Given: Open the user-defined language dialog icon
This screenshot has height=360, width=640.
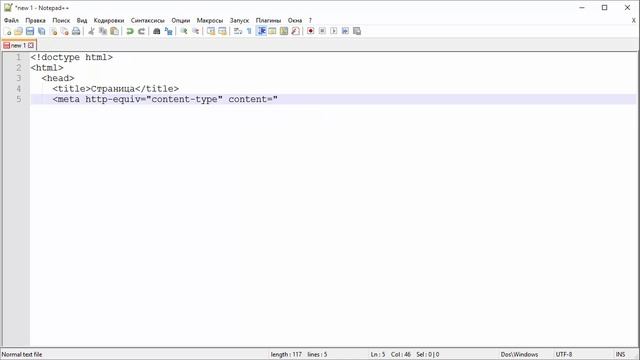Looking at the screenshot, I should tap(272, 31).
